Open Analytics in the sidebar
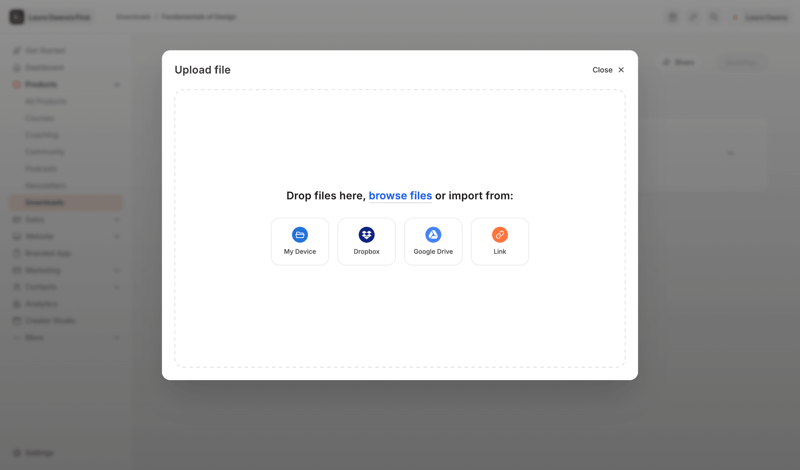 tap(41, 304)
